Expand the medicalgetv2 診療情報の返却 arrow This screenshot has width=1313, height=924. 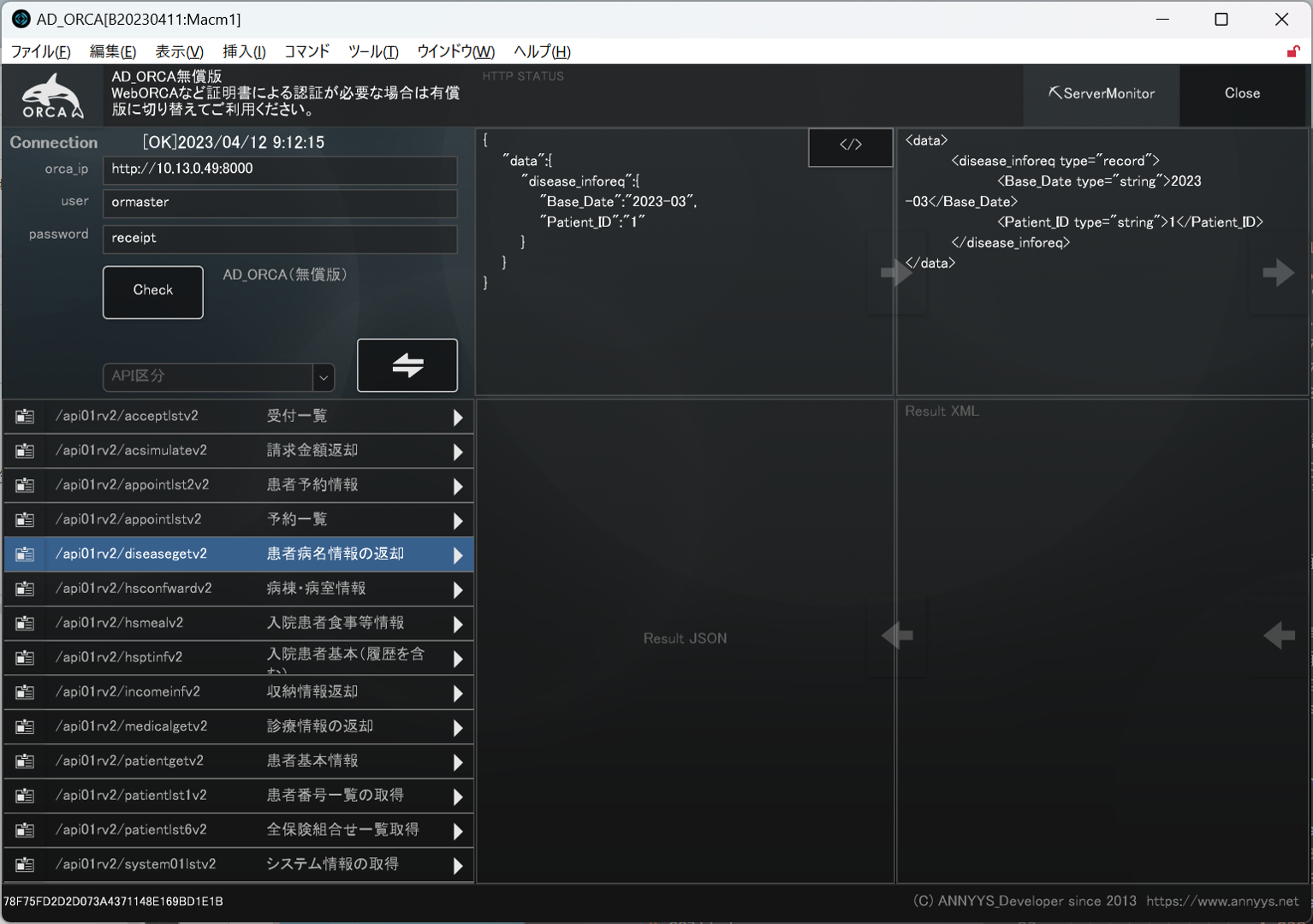click(458, 728)
